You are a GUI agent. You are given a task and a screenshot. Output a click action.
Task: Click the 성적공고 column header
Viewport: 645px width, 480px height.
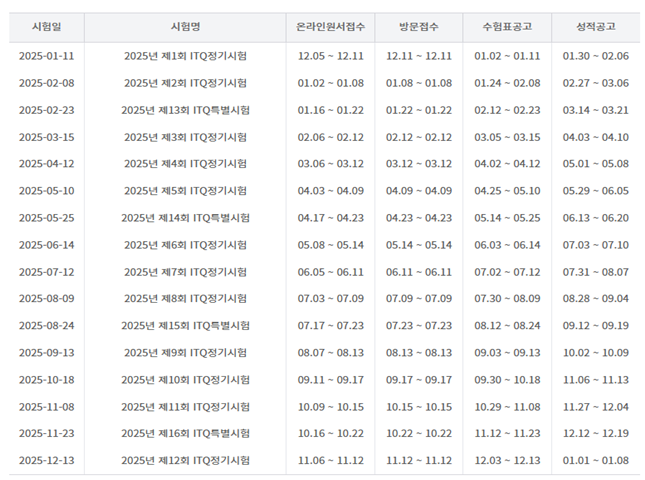click(595, 27)
